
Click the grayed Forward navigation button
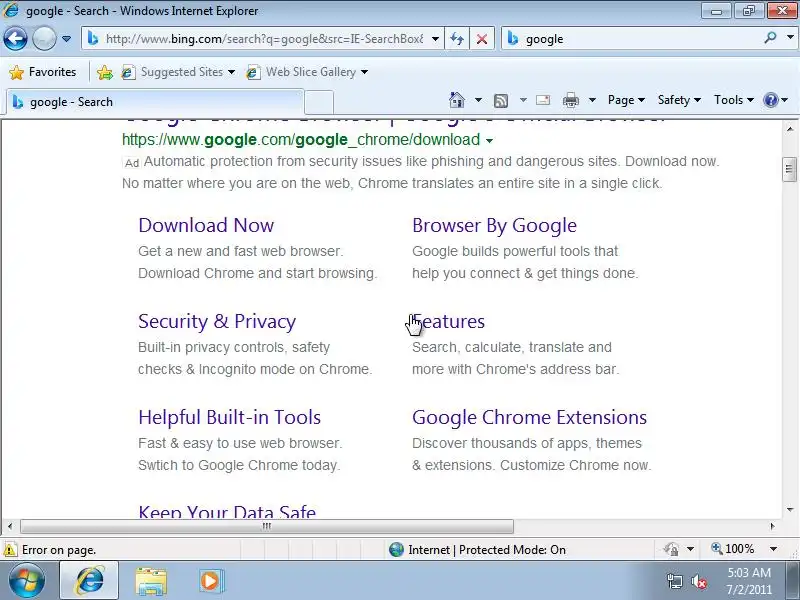click(44, 39)
